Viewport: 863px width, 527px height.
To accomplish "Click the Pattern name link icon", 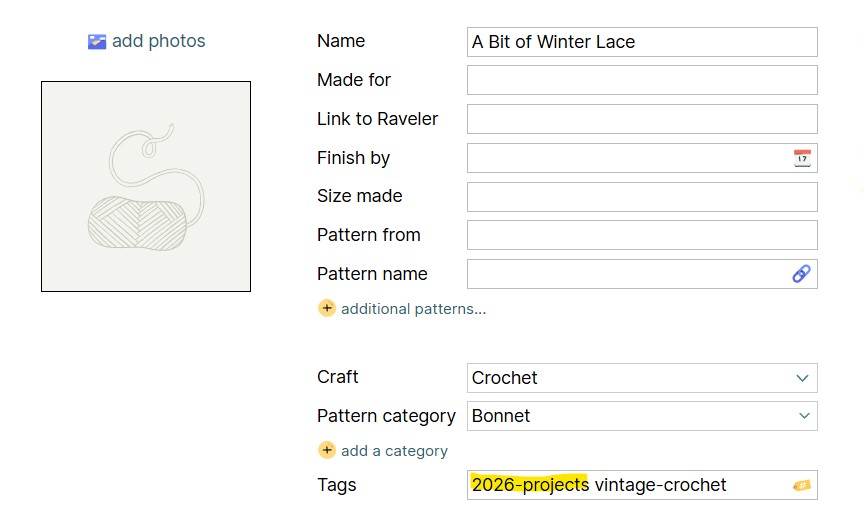I will coord(801,274).
